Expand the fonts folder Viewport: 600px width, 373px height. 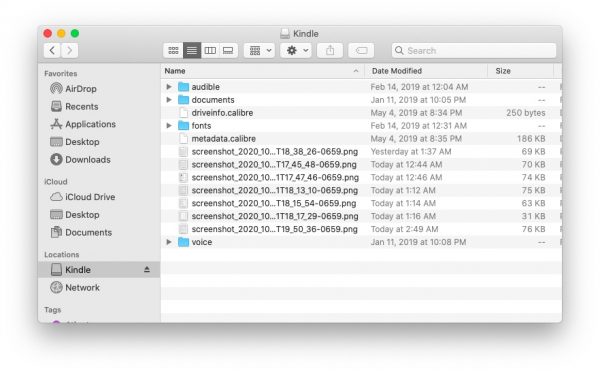[169, 125]
